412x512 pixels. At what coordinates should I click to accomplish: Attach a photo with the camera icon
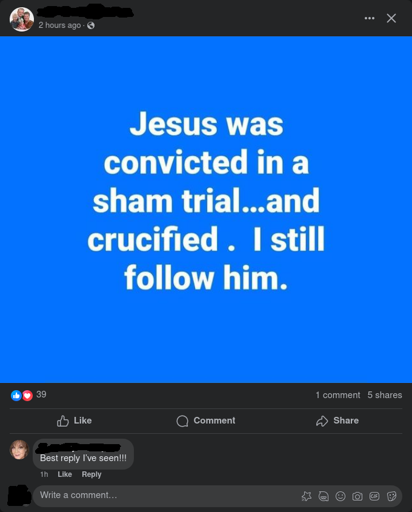357,496
